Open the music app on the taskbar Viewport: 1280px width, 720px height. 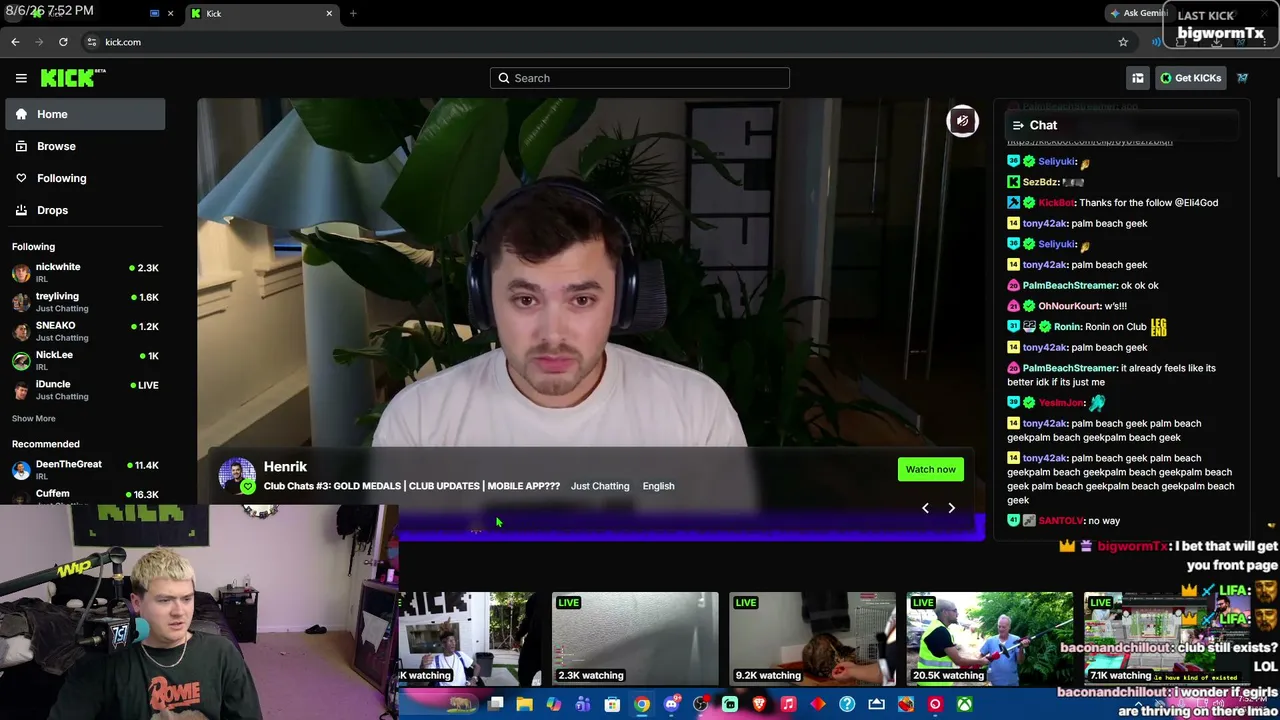[x=788, y=704]
